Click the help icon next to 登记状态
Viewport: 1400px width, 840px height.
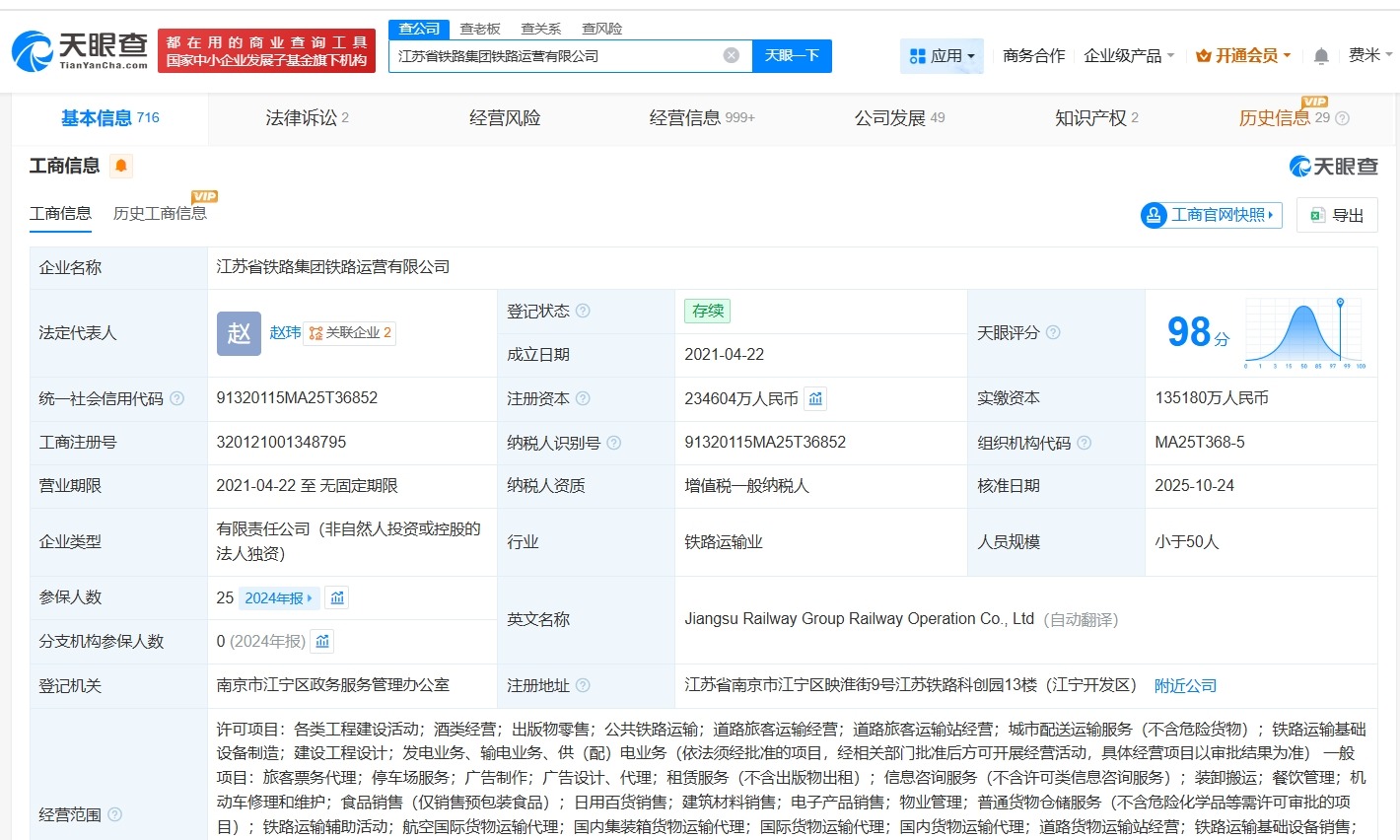coord(585,311)
